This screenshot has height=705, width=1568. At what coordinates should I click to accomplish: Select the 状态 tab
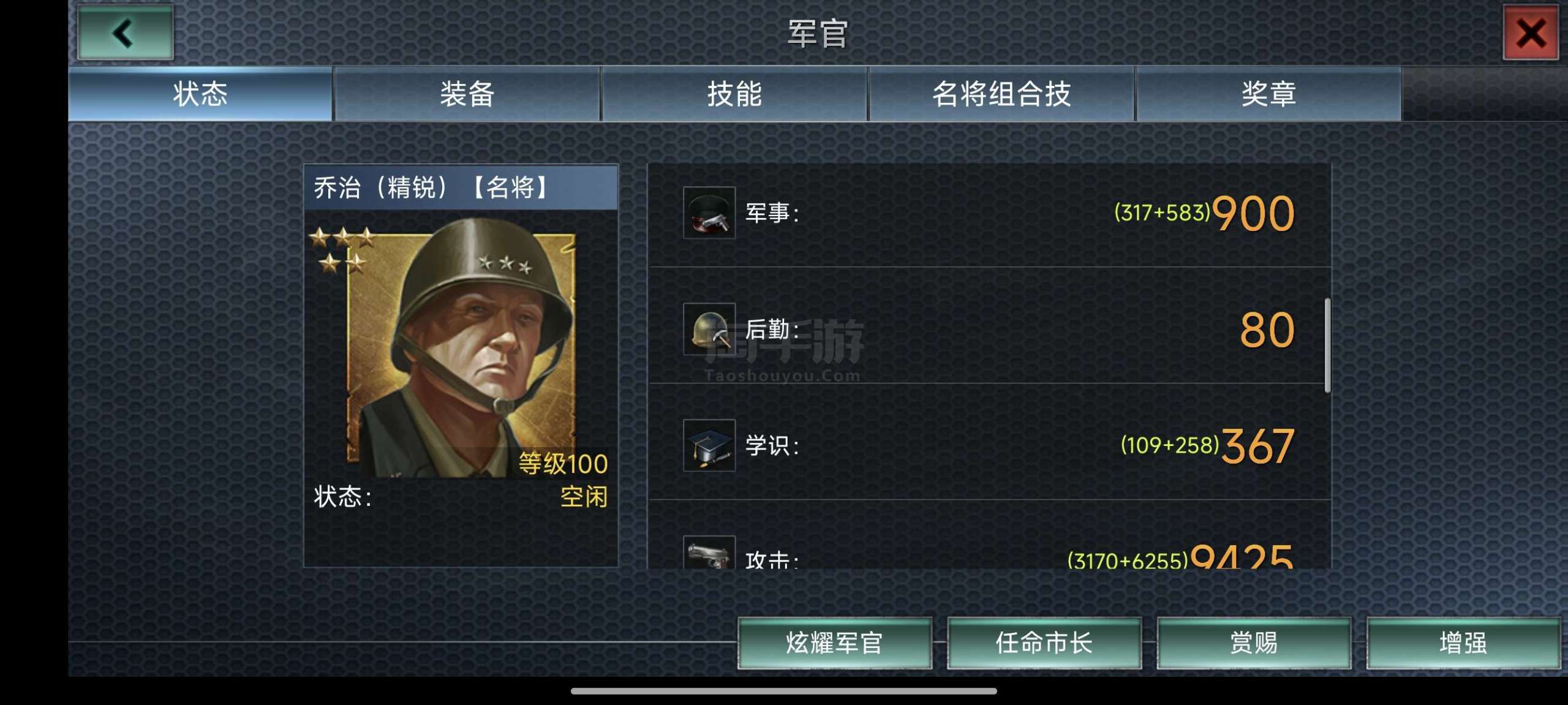tap(200, 94)
